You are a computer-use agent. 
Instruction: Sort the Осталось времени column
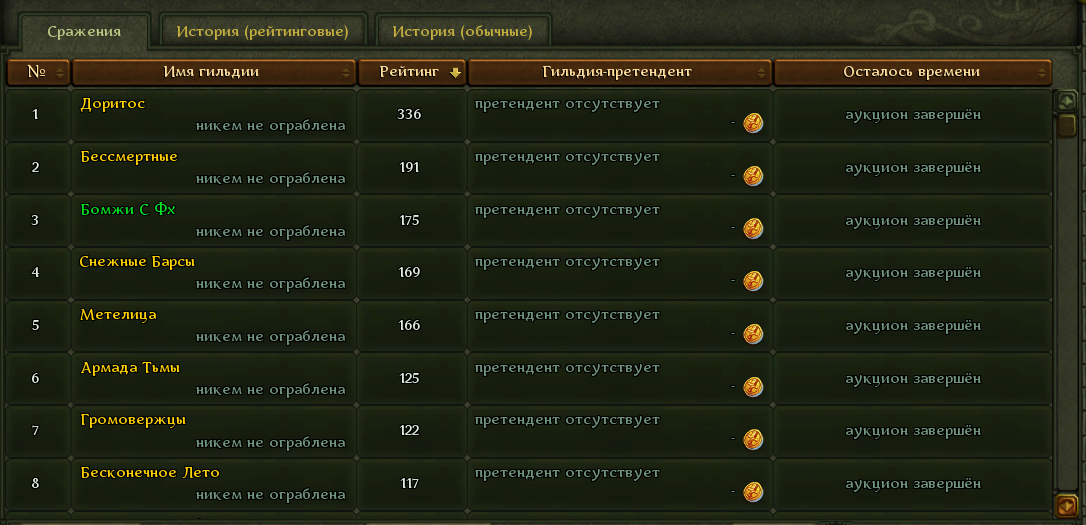912,72
